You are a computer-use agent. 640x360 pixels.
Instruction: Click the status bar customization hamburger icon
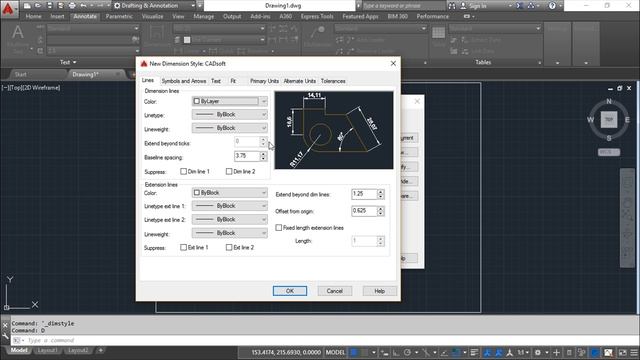[x=634, y=352]
